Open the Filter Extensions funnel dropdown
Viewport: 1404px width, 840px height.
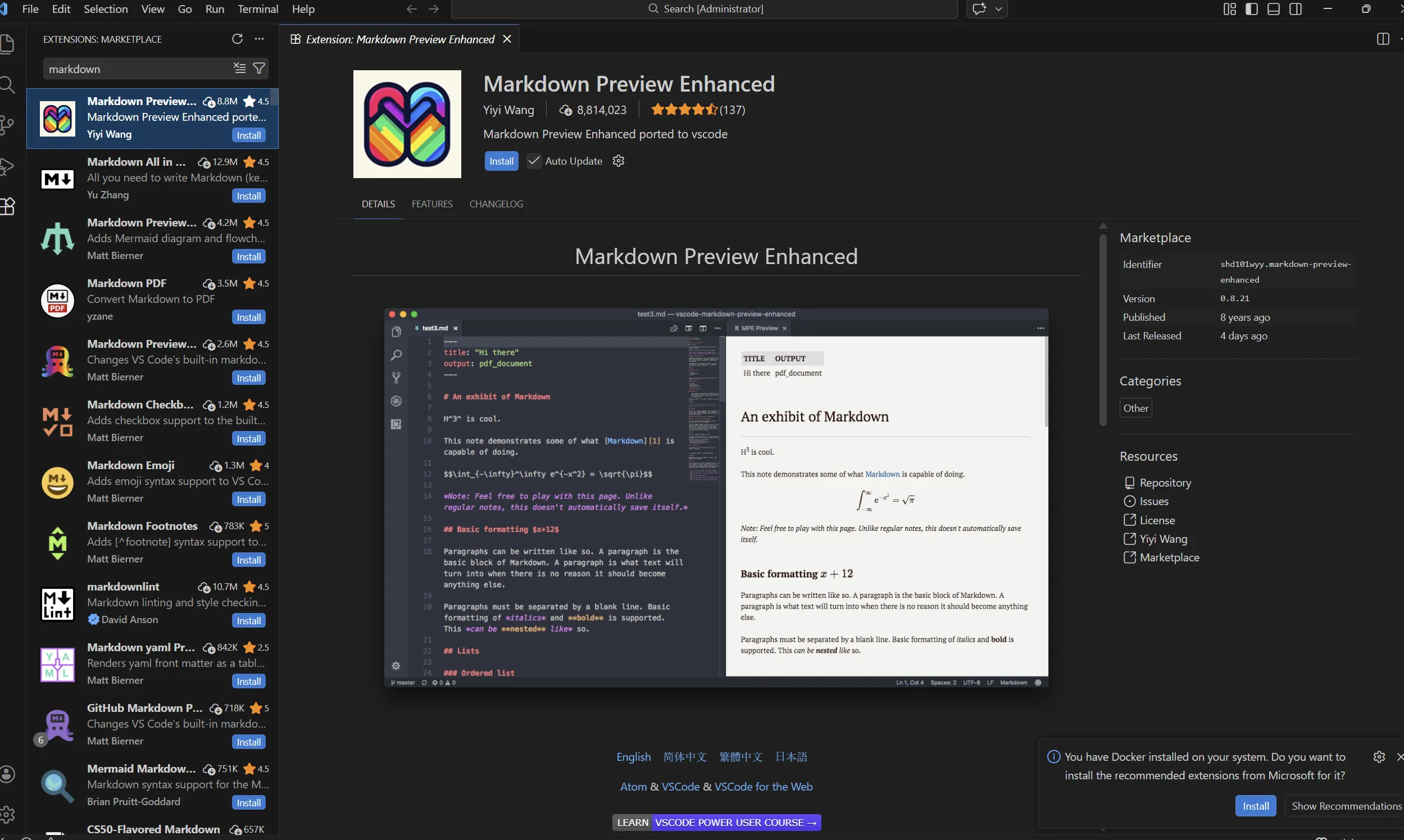pos(259,68)
